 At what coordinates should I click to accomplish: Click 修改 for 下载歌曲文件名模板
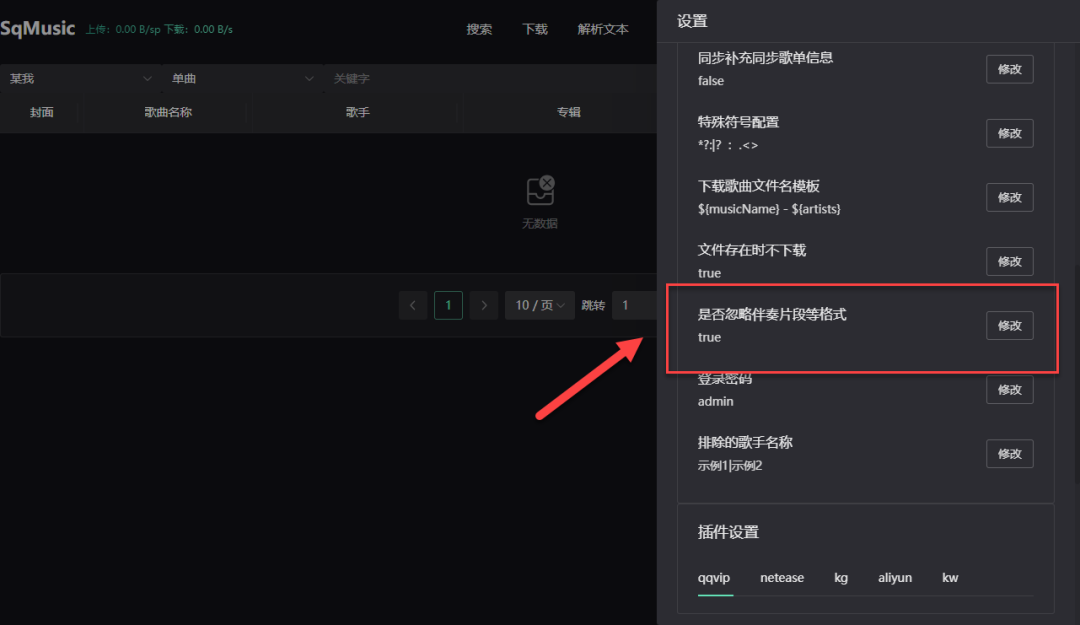click(1009, 198)
